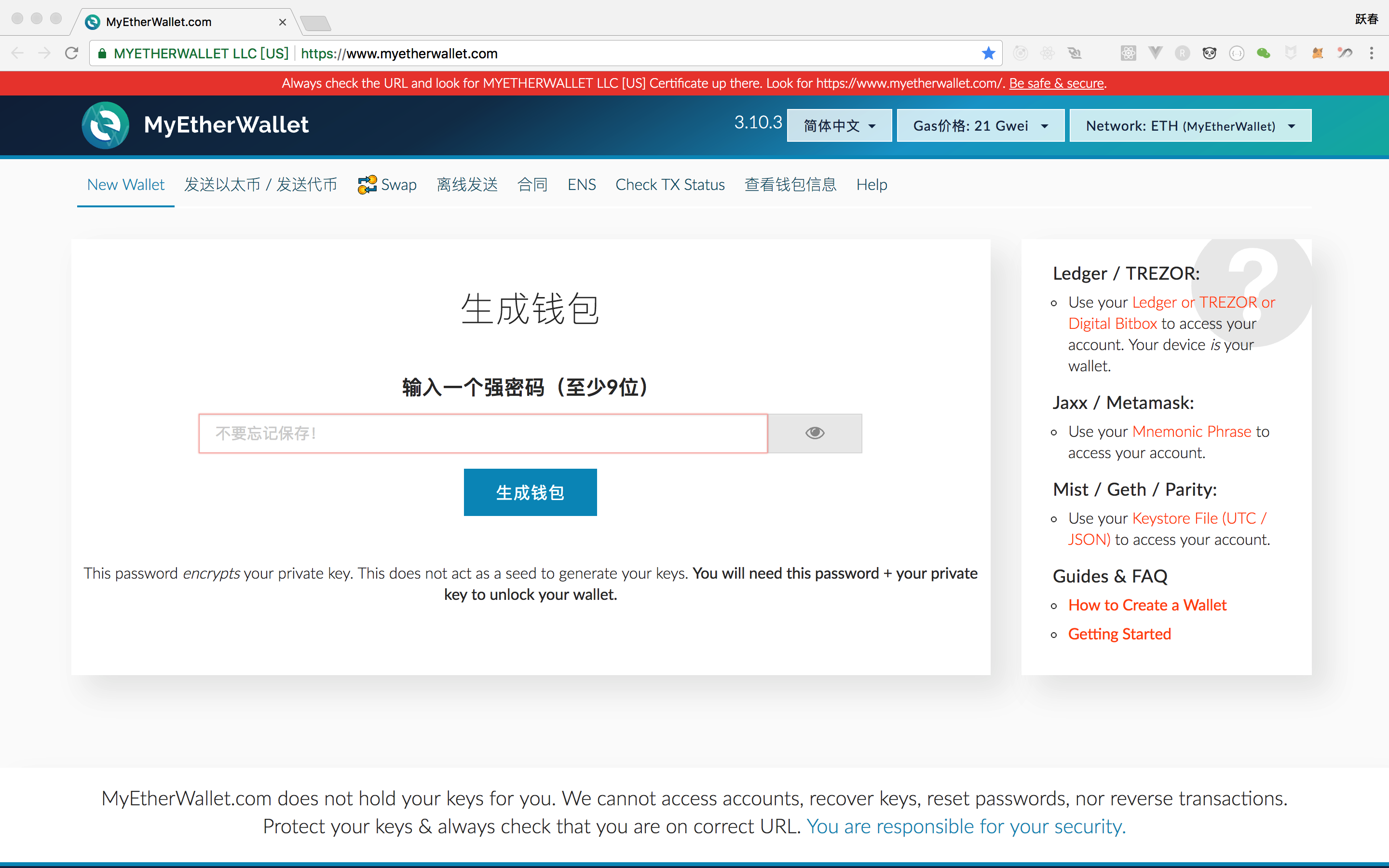Select the New Wallet tab
Viewport: 1389px width, 868px height.
126,185
